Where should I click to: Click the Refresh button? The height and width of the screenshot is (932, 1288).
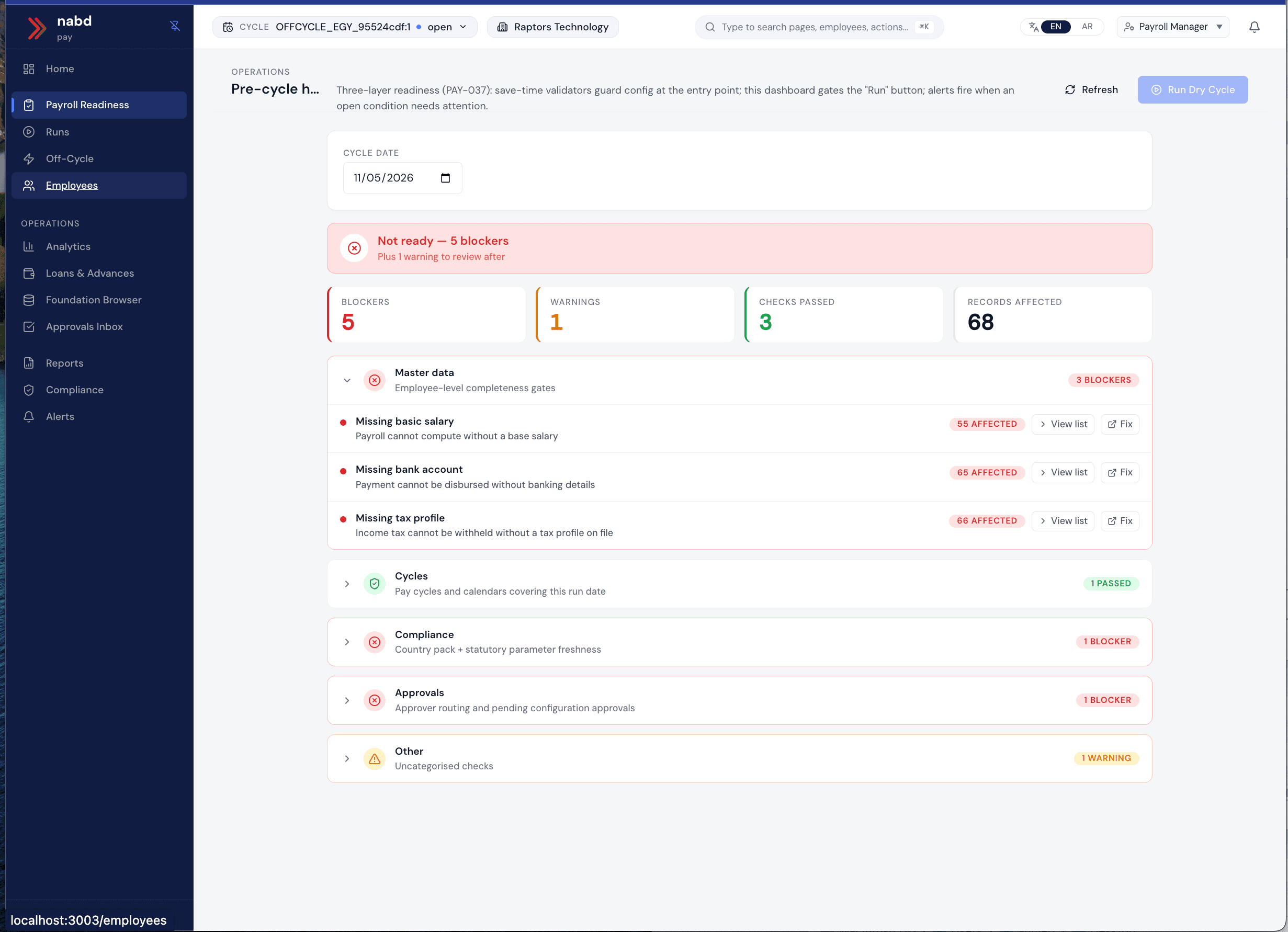pyautogui.click(x=1091, y=89)
